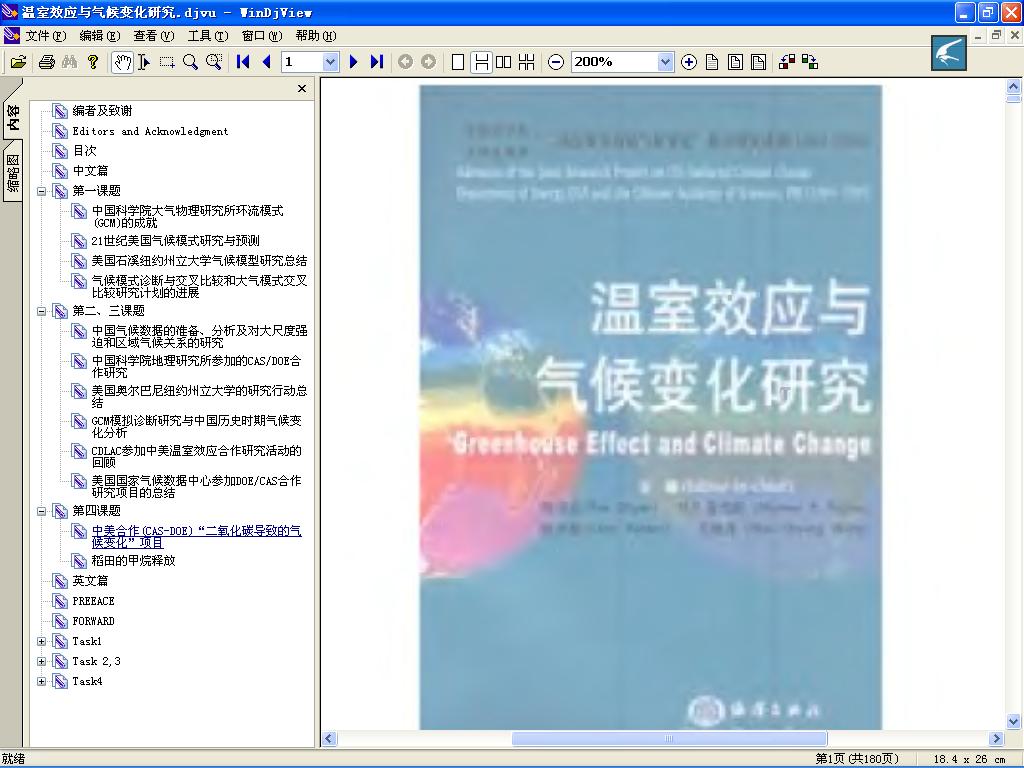Open the 21世纪美国气候模式研究与预测 bookmark
This screenshot has width=1024, height=768.
[175, 241]
